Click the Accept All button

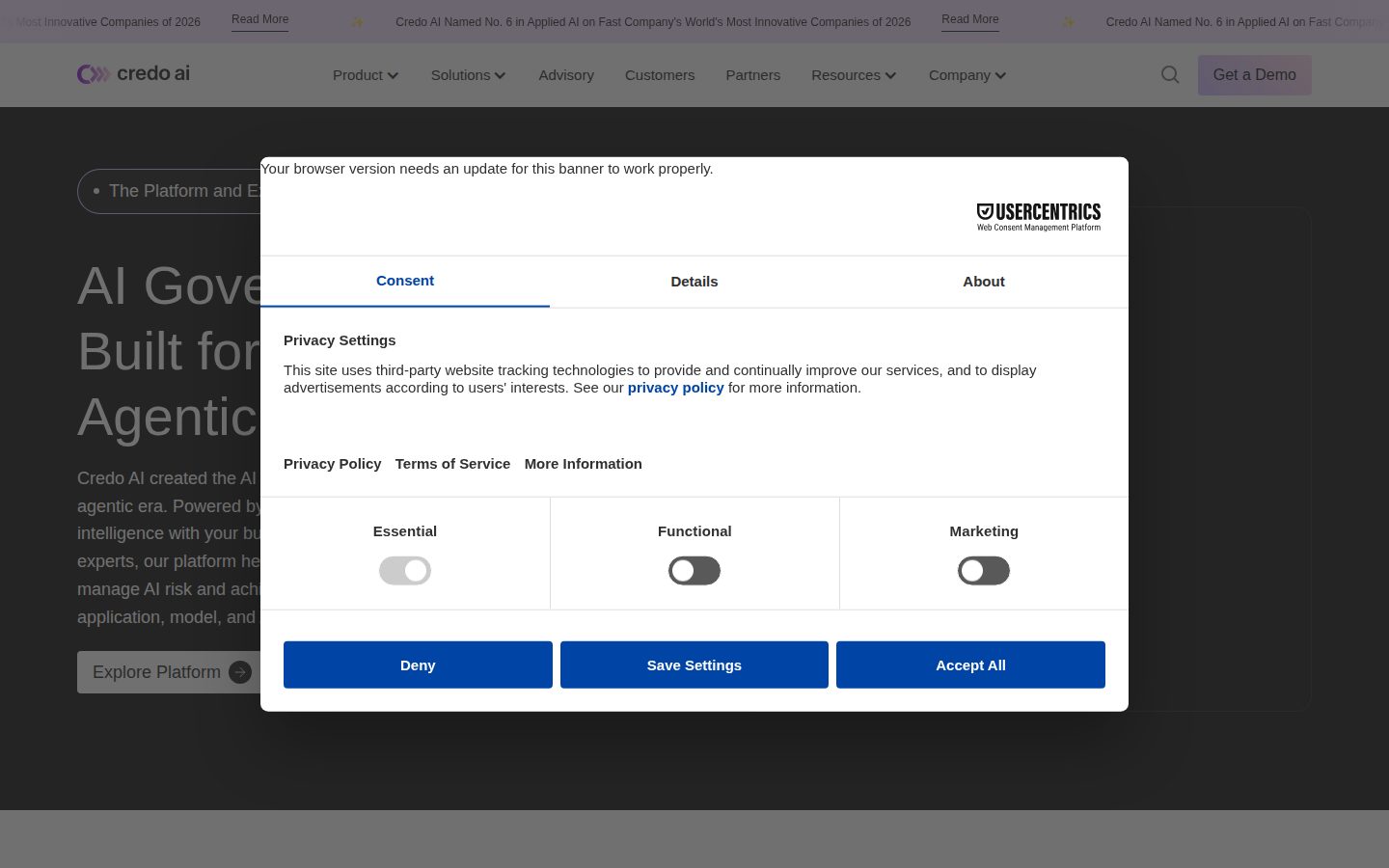click(x=970, y=665)
